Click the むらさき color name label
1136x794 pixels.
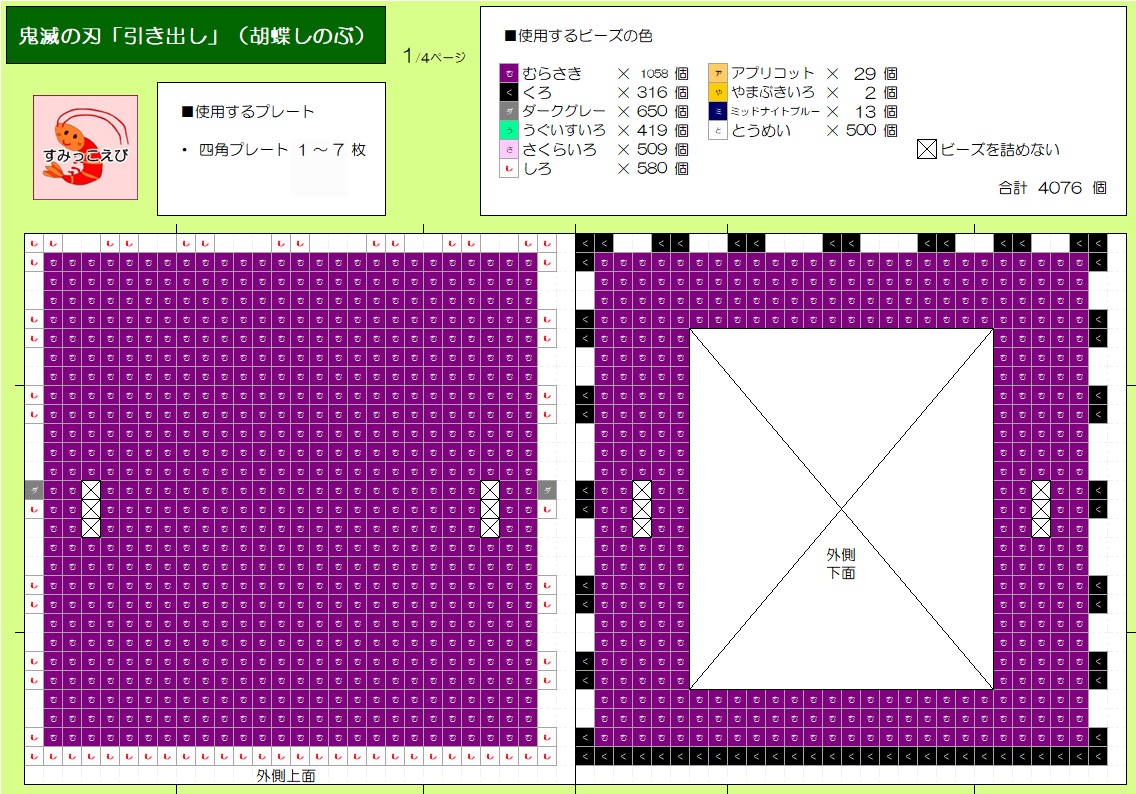(552, 73)
